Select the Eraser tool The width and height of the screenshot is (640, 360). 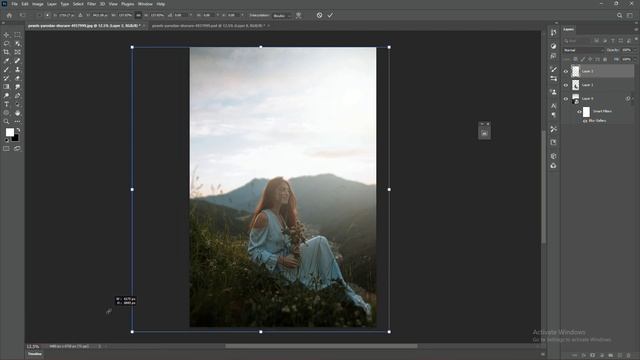click(18, 78)
